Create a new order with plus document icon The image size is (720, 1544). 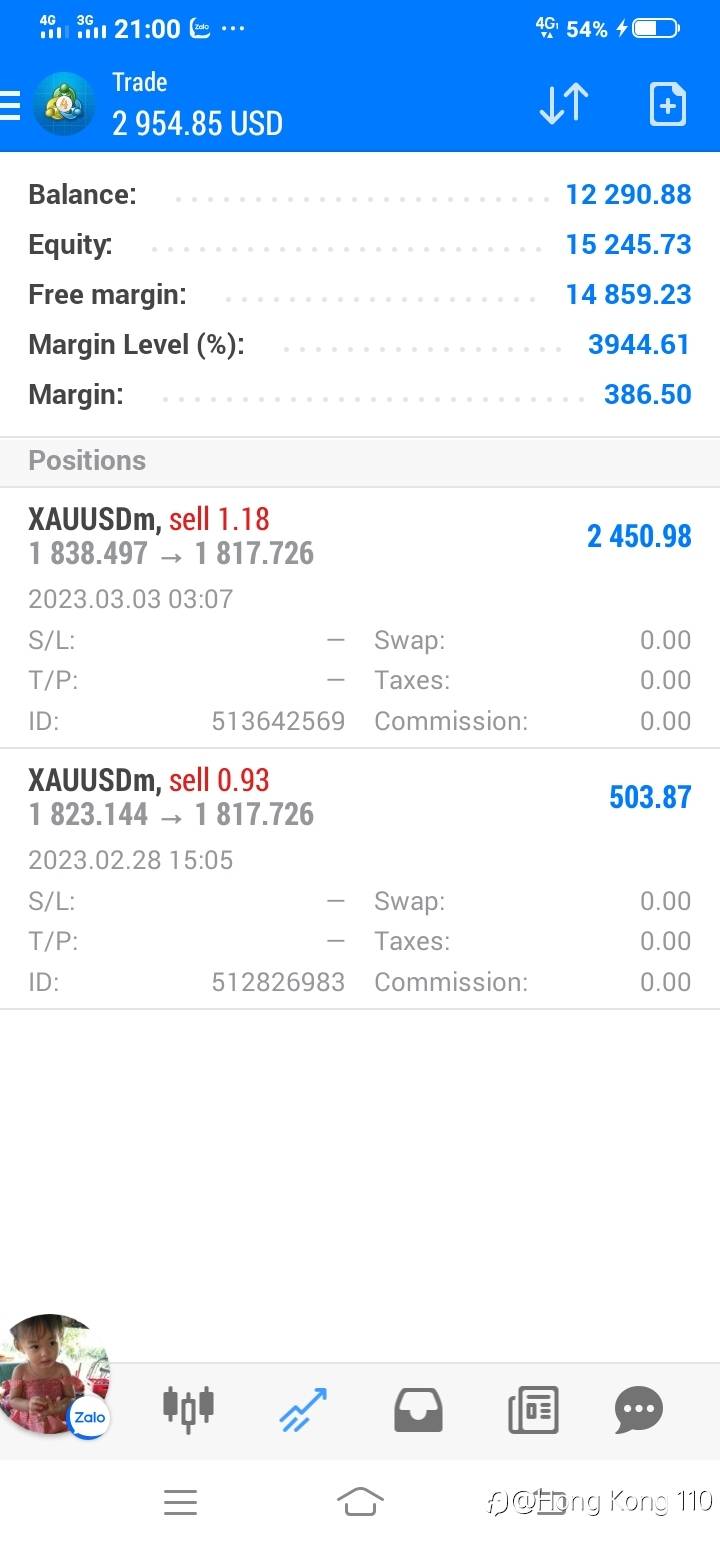click(x=667, y=104)
